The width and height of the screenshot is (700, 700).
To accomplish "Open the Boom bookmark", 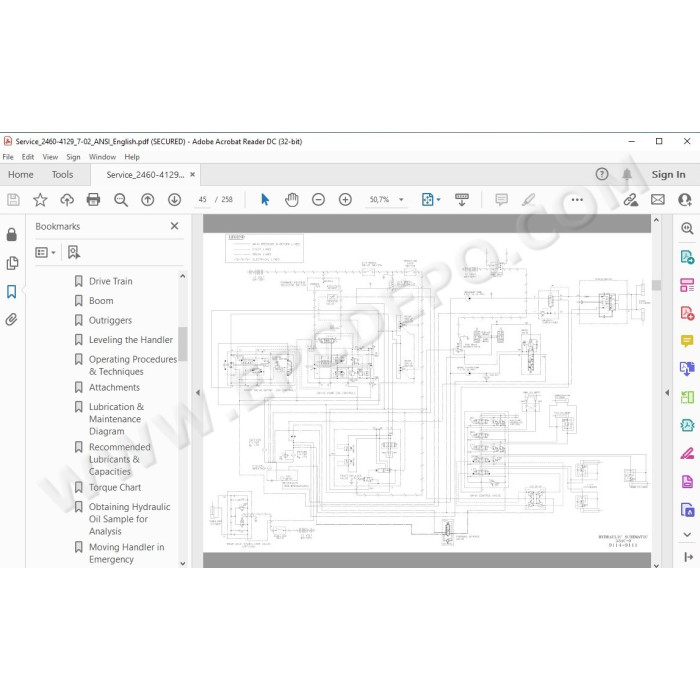I will 101,301.
